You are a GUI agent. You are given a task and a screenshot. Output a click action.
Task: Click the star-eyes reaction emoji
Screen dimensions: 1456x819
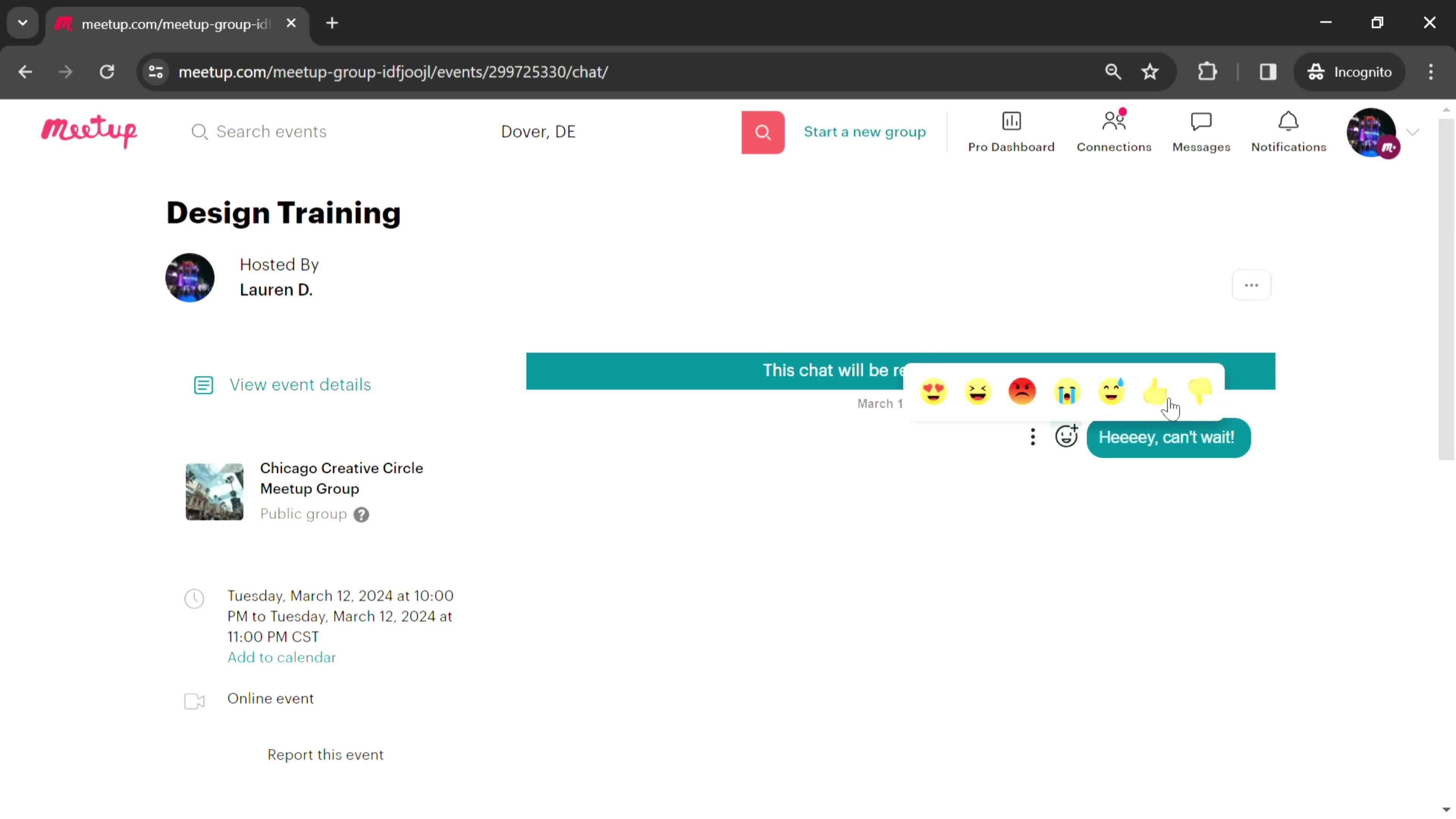tap(934, 390)
